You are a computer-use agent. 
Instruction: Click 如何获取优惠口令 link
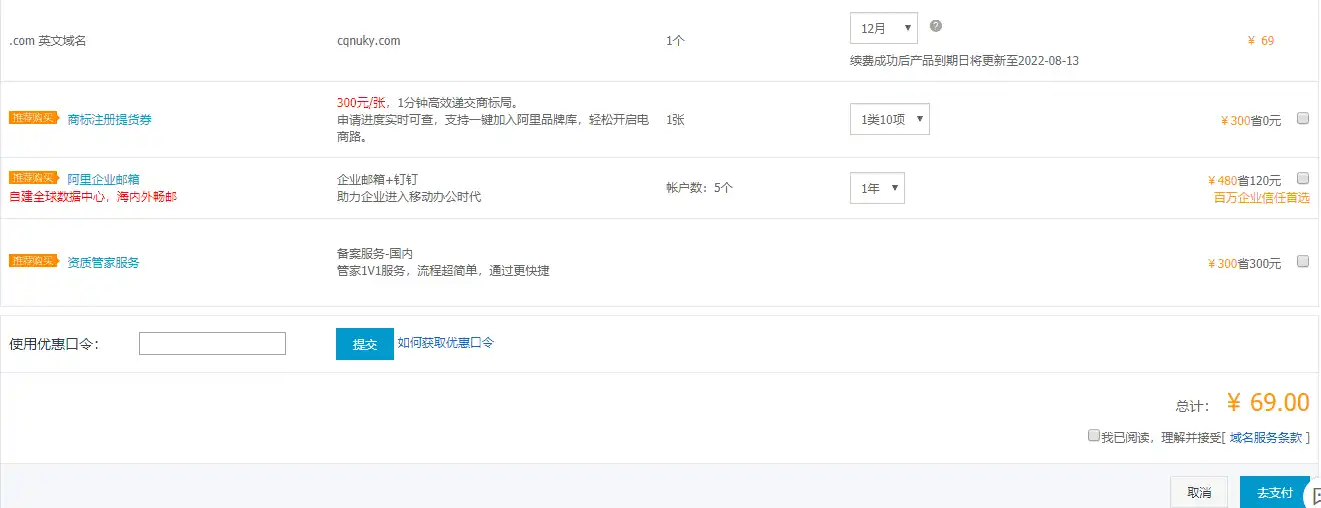[x=446, y=343]
